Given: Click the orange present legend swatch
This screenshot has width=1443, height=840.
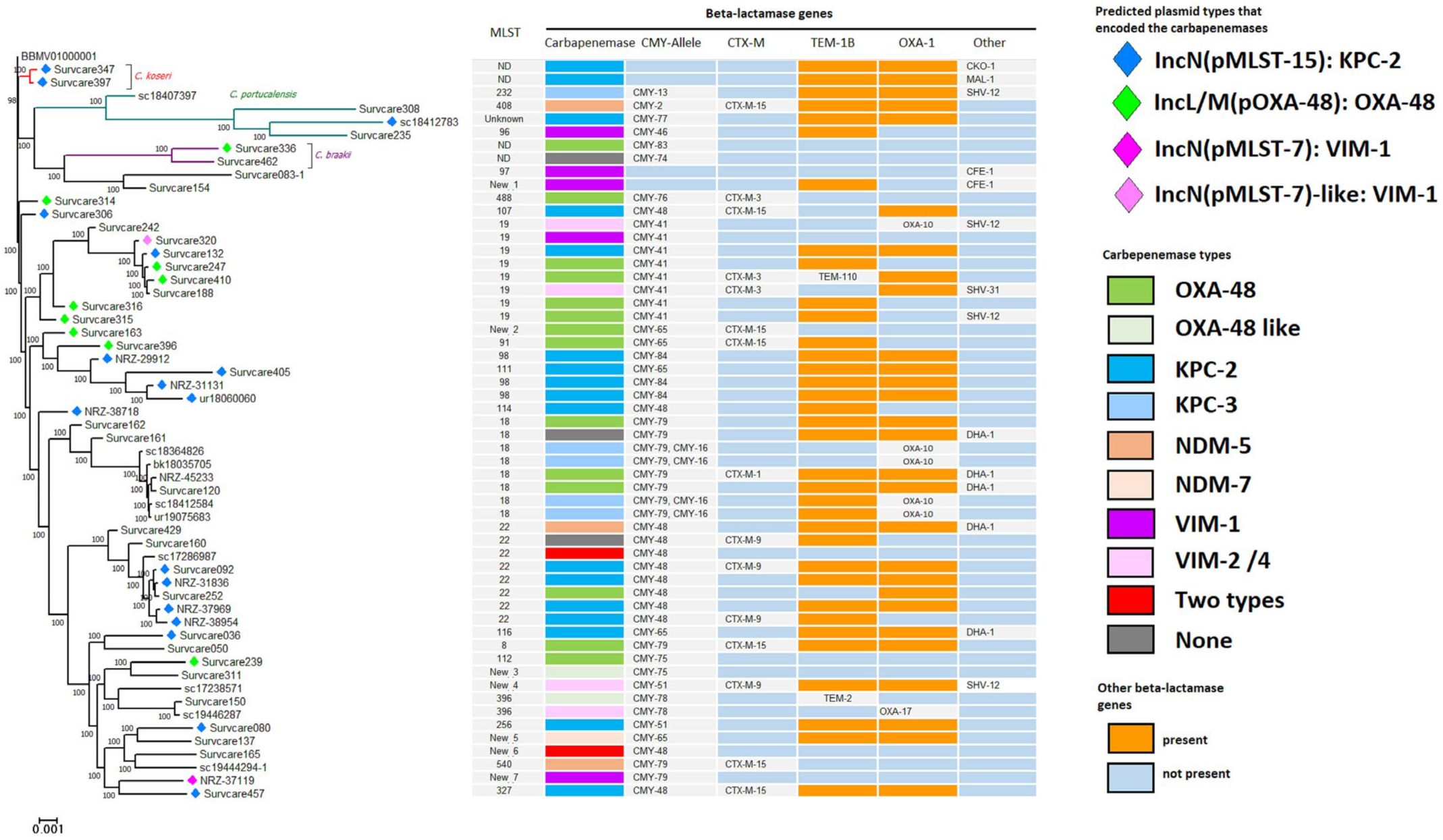Looking at the screenshot, I should point(1130,738).
